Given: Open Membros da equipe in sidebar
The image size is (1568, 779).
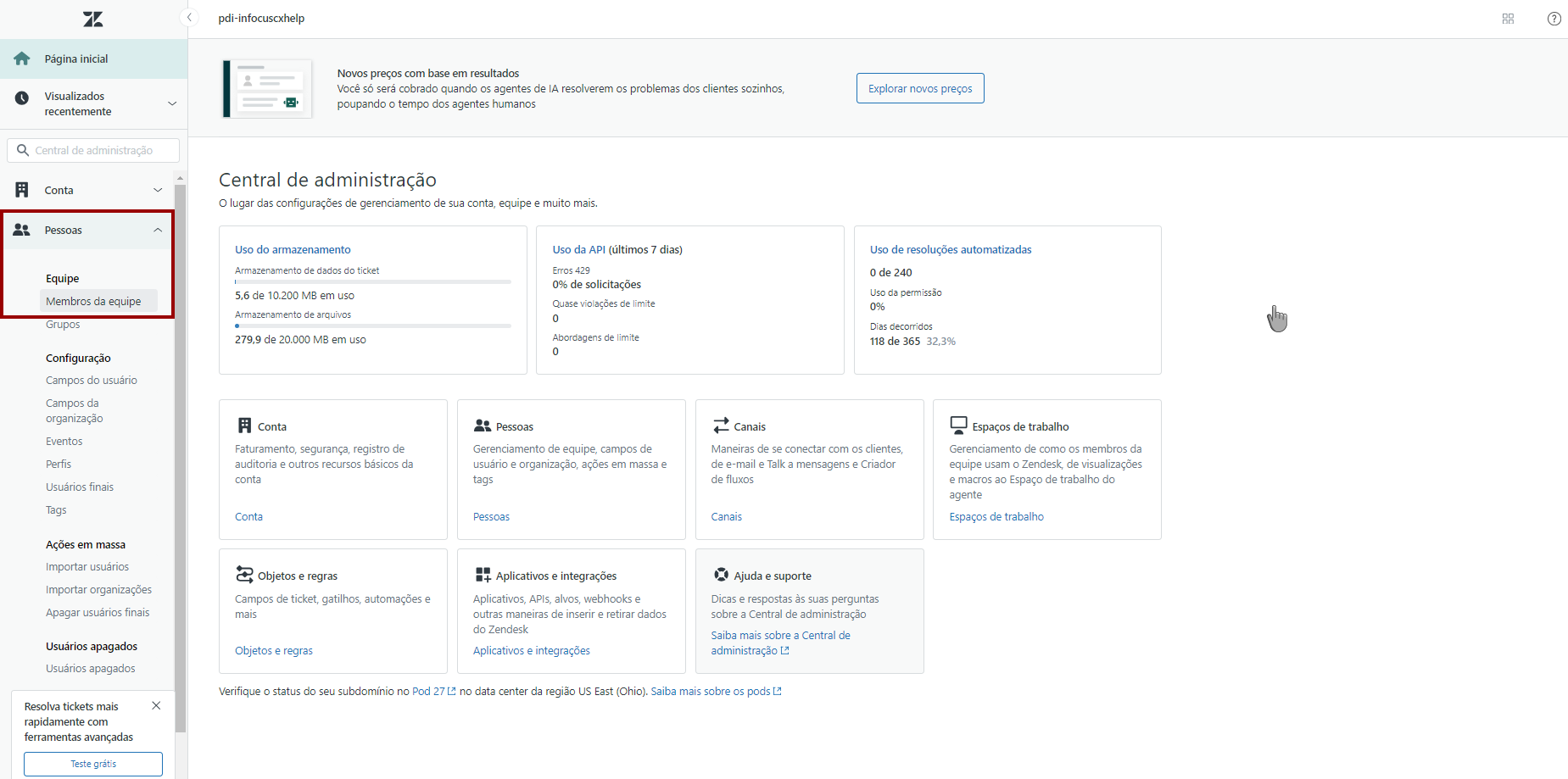Looking at the screenshot, I should (x=93, y=301).
